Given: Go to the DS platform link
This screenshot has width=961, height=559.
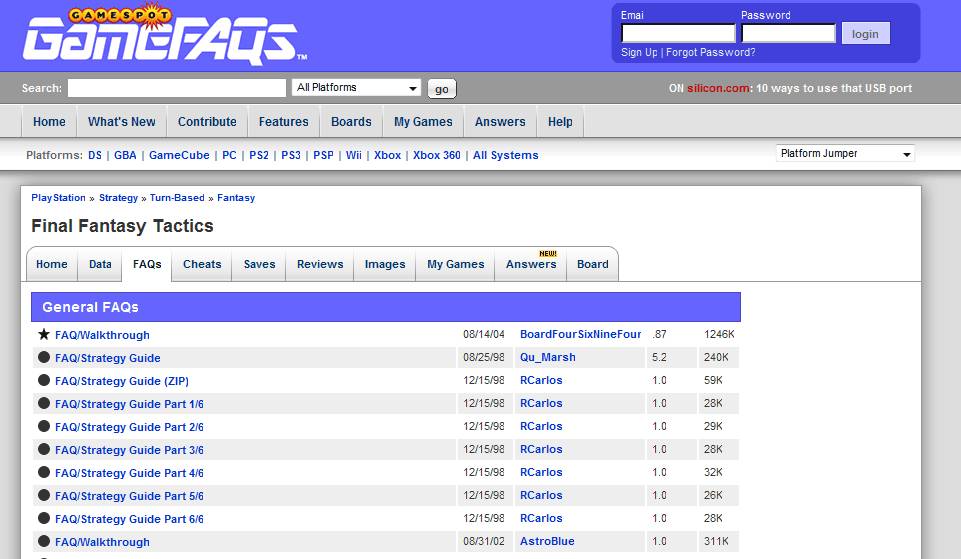Looking at the screenshot, I should 95,155.
